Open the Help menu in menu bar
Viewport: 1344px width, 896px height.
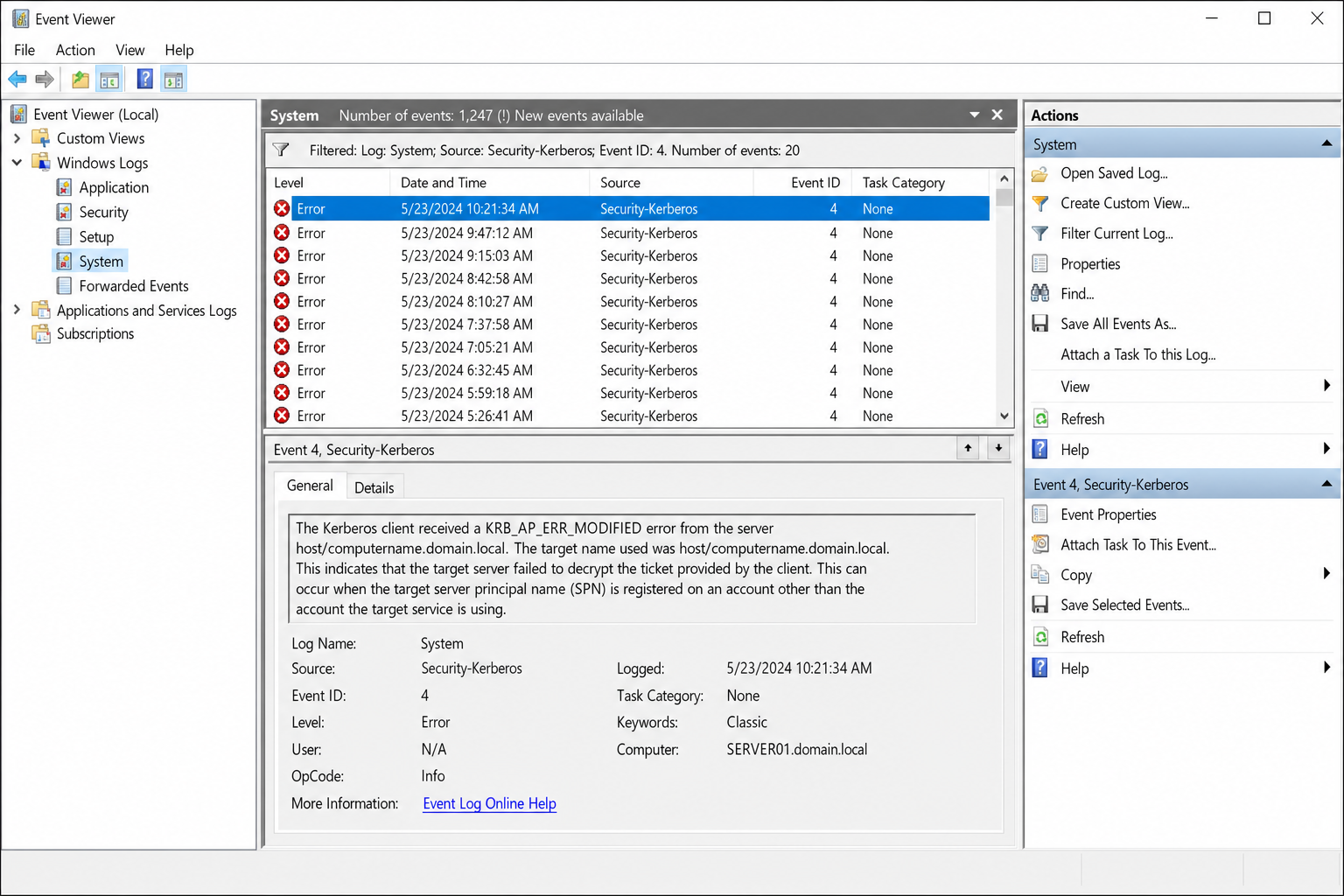[x=178, y=50]
